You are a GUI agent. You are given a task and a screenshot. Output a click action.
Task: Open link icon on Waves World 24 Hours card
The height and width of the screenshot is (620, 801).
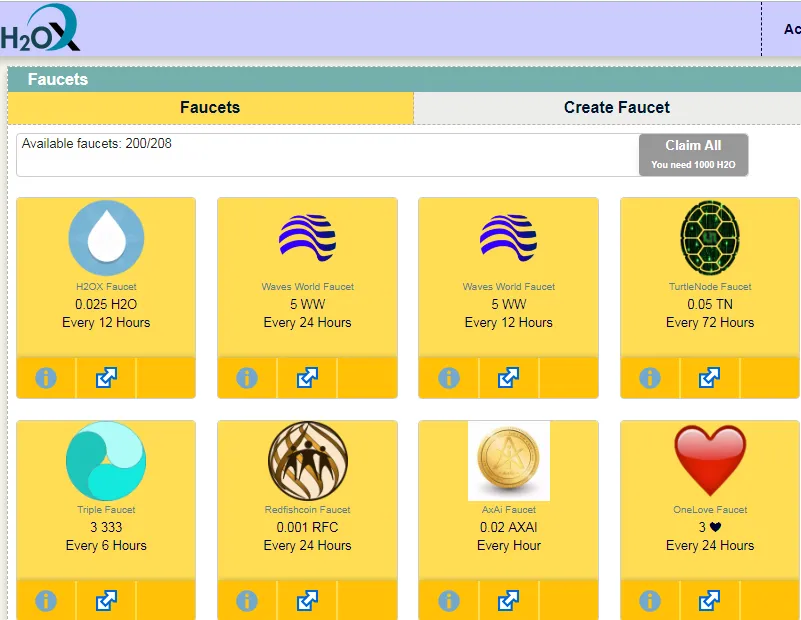(308, 378)
